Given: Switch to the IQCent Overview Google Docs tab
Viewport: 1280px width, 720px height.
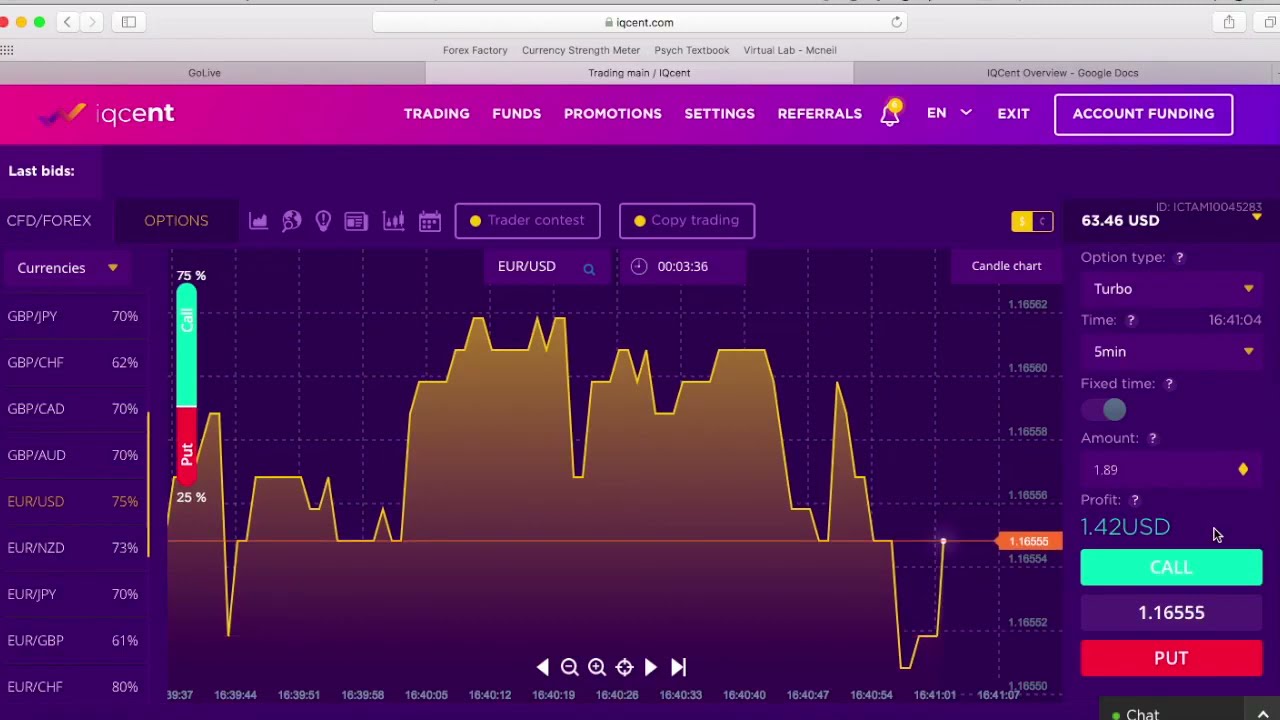Looking at the screenshot, I should coord(1063,73).
